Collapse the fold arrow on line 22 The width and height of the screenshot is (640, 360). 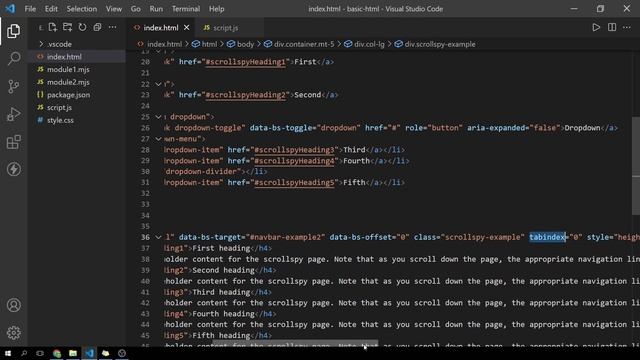click(x=158, y=84)
